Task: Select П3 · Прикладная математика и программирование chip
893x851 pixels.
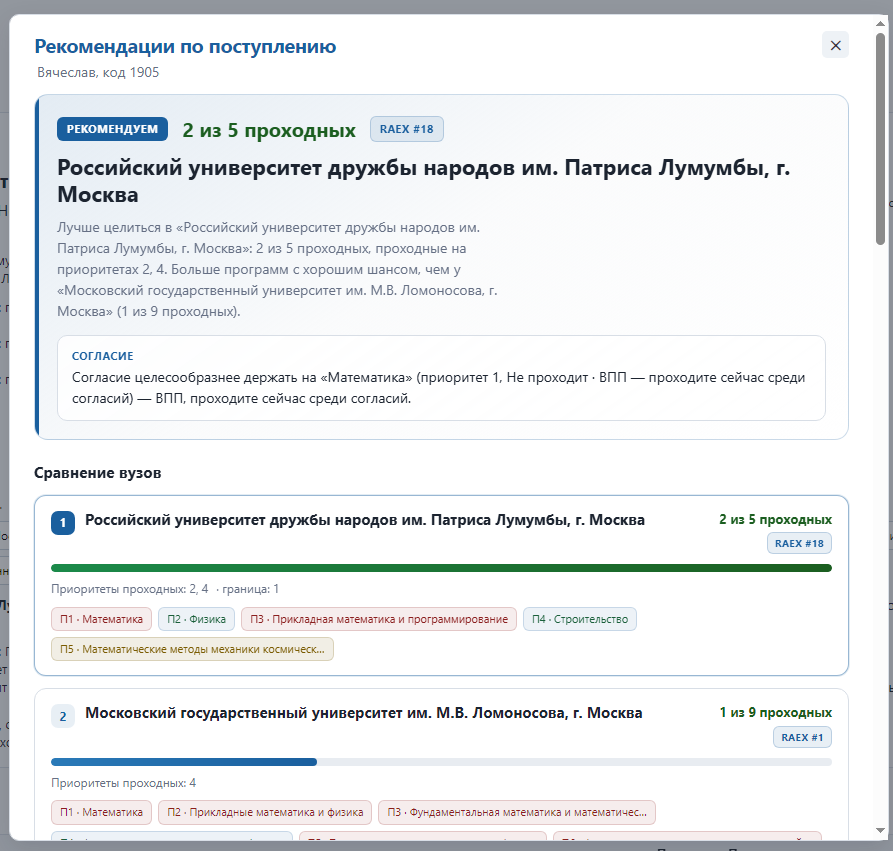Action: pyautogui.click(x=379, y=619)
